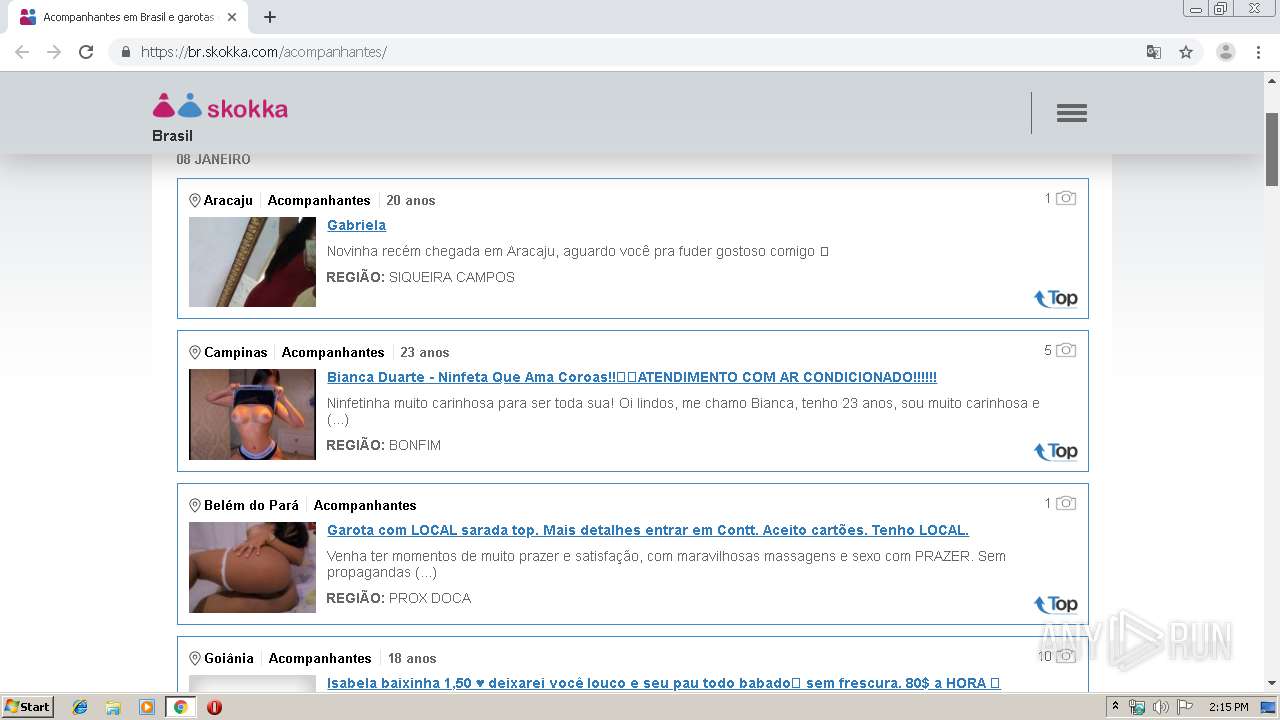Screen dimensions: 1280x720
Task: Click the camera icon in Bianca Duarte listing
Action: point(1066,350)
